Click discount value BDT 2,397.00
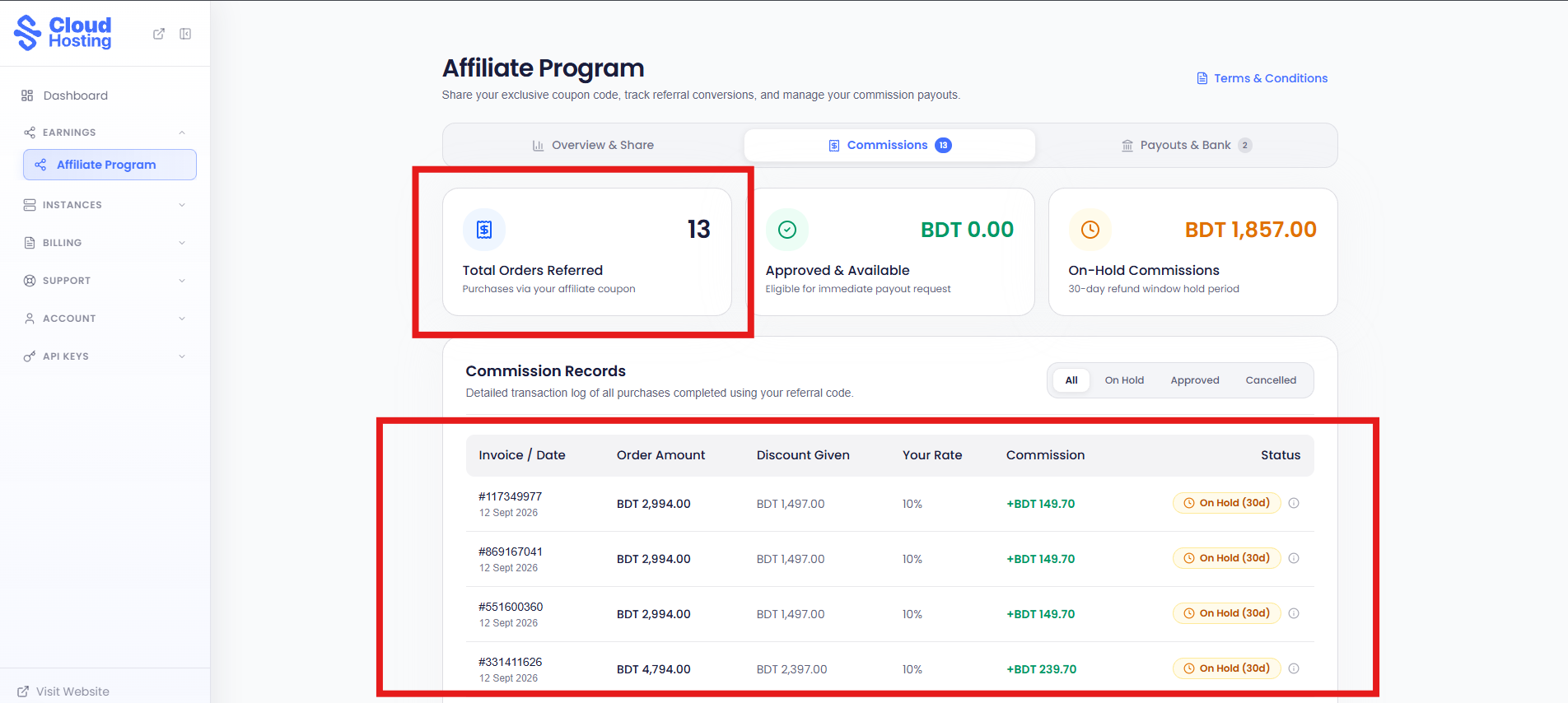 coord(792,669)
